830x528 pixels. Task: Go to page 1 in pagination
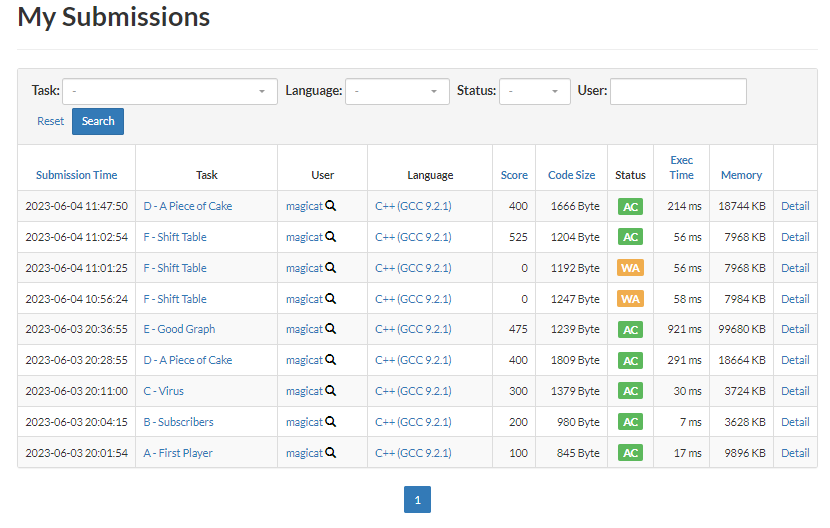pos(417,499)
